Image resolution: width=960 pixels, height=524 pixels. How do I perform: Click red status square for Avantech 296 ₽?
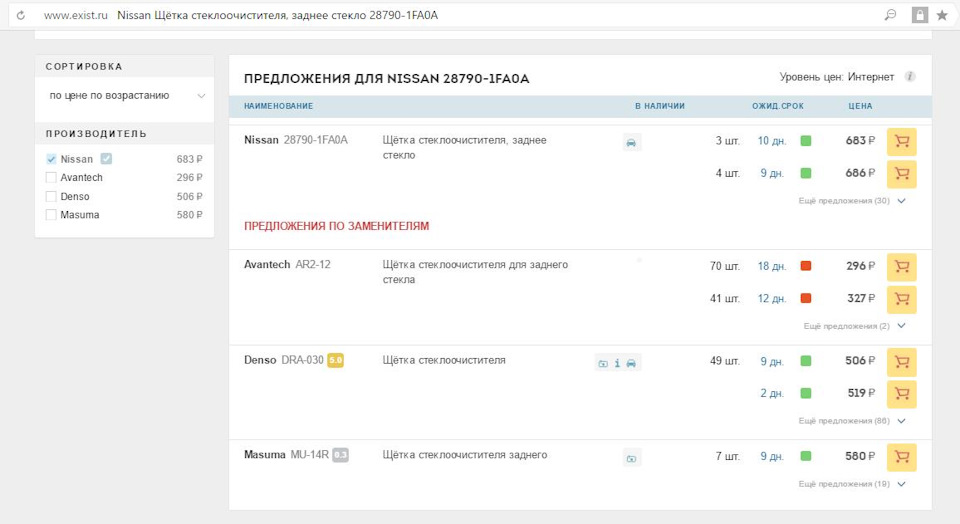coord(806,266)
